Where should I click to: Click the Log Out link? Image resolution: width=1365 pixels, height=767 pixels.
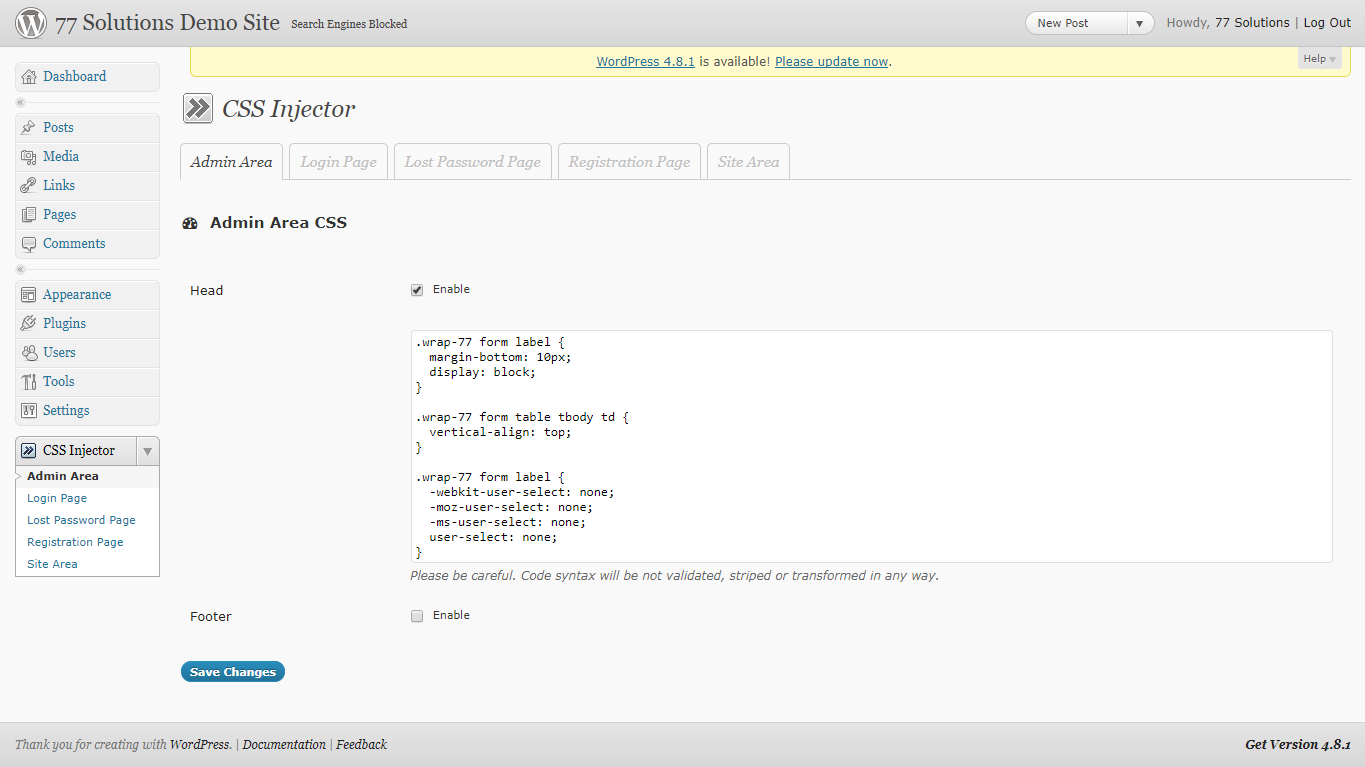coord(1327,23)
